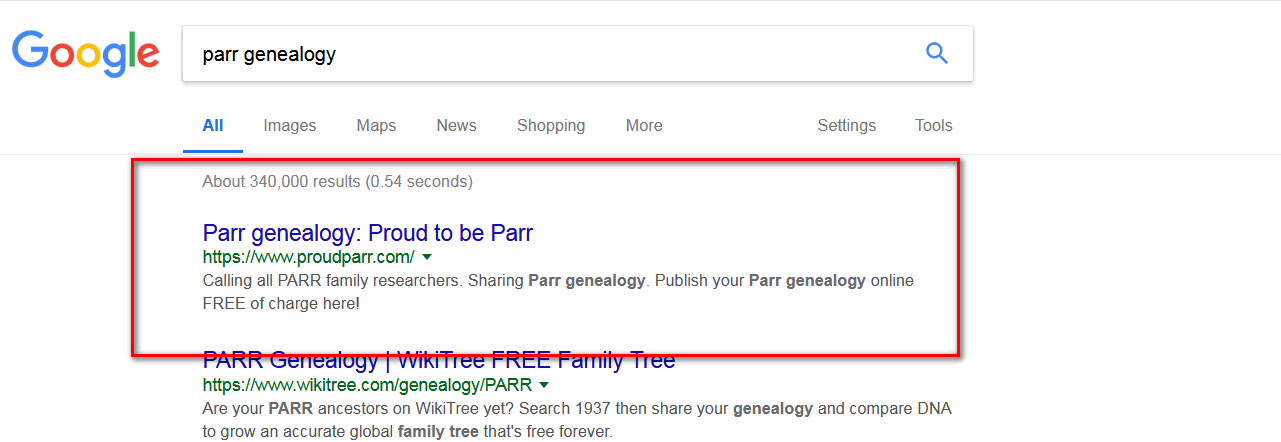Viewport: 1281px width, 442px height.
Task: Open 'Parr genealogy: Proud to be Parr' result
Action: (368, 233)
